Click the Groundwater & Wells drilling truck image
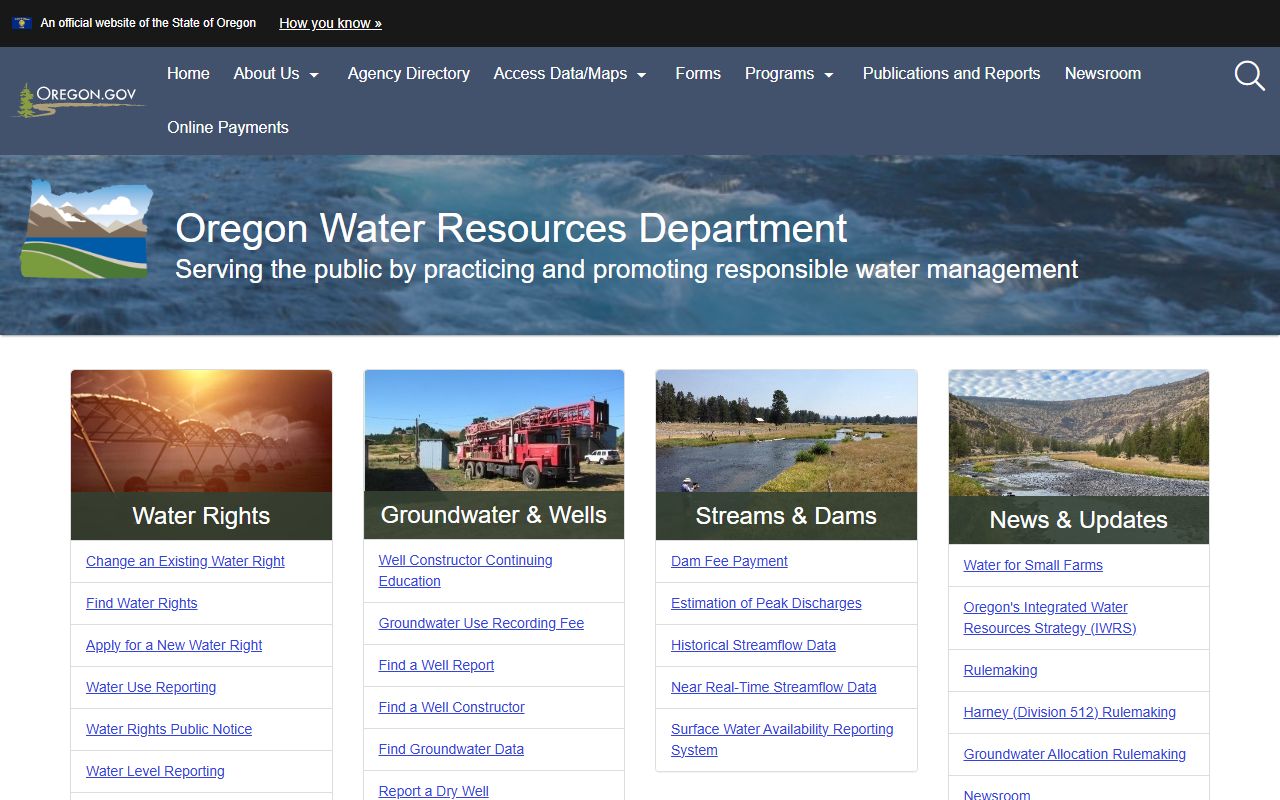The image size is (1280, 800). (494, 431)
